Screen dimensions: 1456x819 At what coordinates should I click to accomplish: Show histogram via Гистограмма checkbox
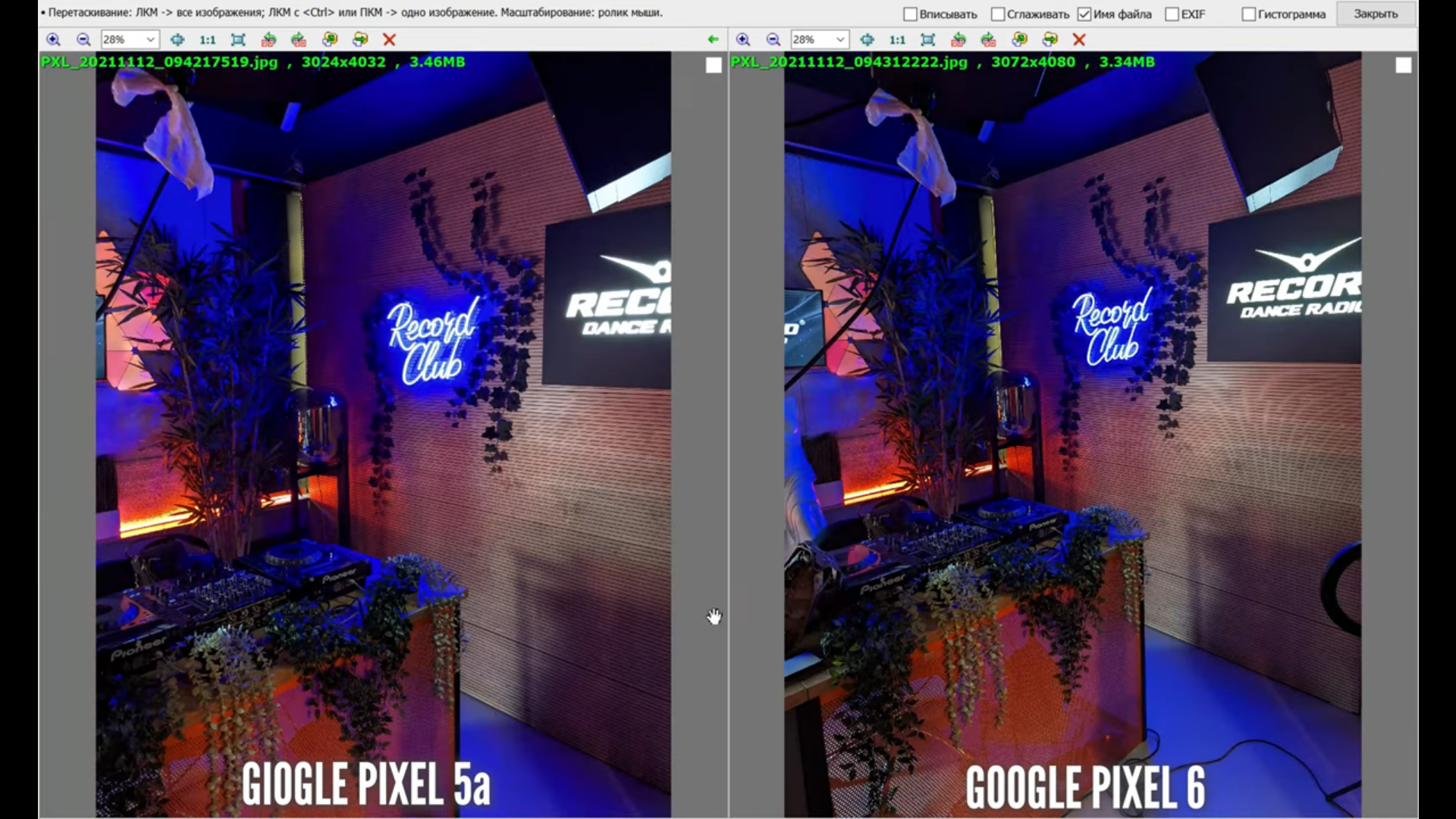(1248, 14)
